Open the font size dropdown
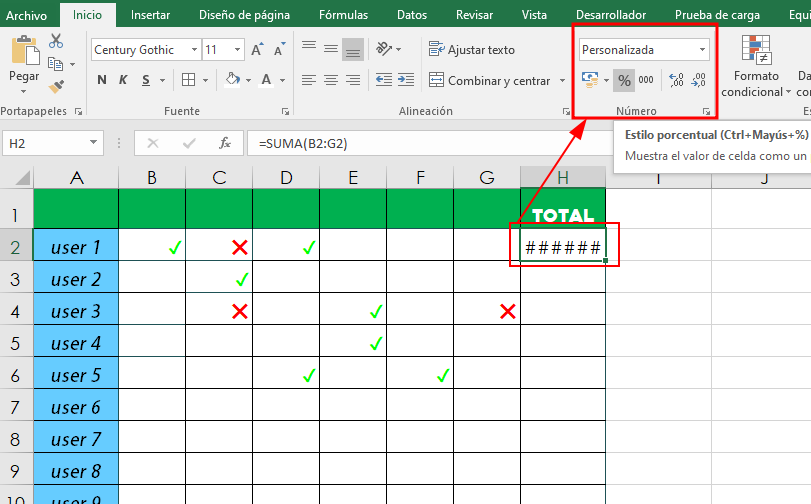The width and height of the screenshot is (811, 504). 237,50
